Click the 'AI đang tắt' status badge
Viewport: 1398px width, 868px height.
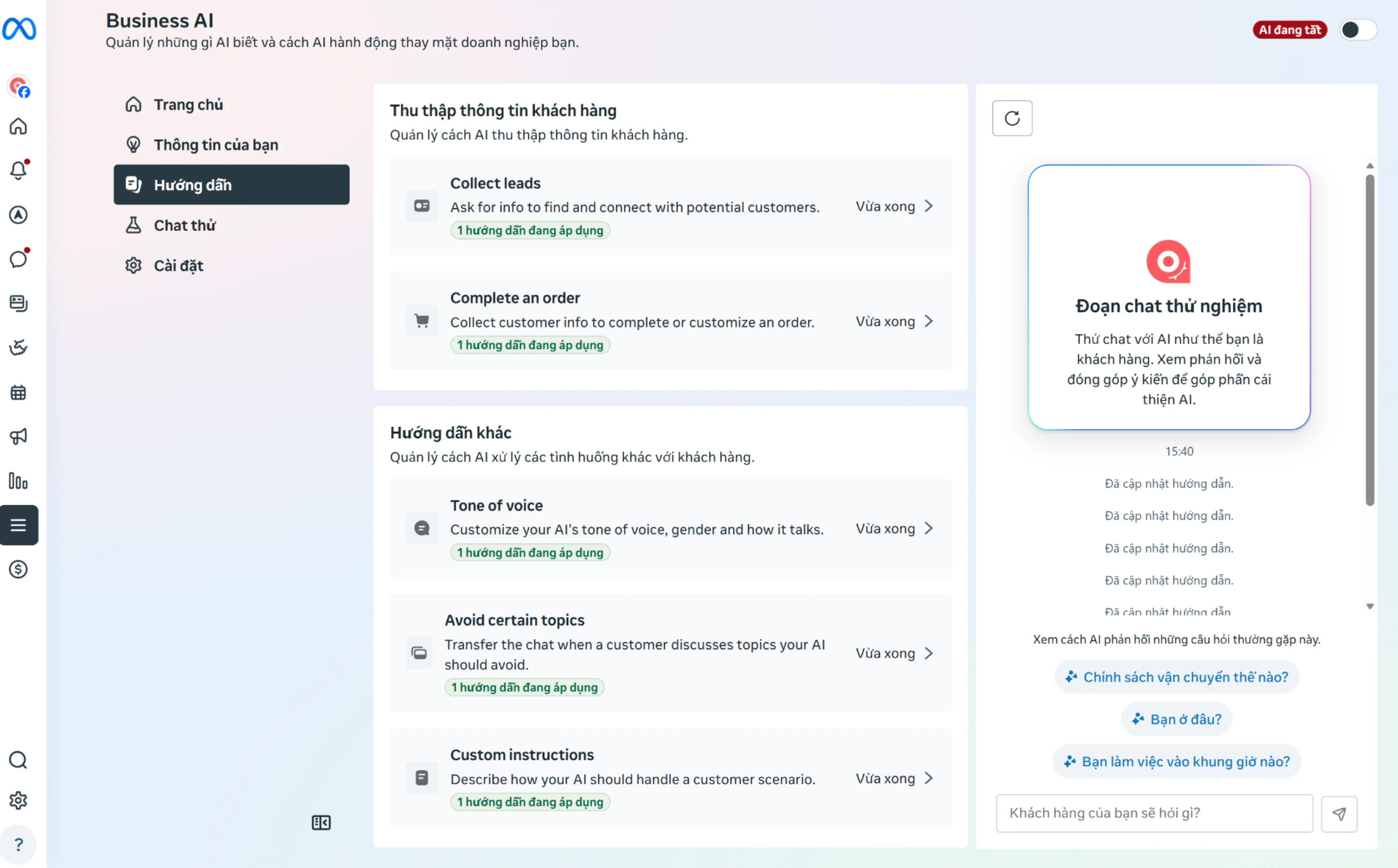point(1289,30)
